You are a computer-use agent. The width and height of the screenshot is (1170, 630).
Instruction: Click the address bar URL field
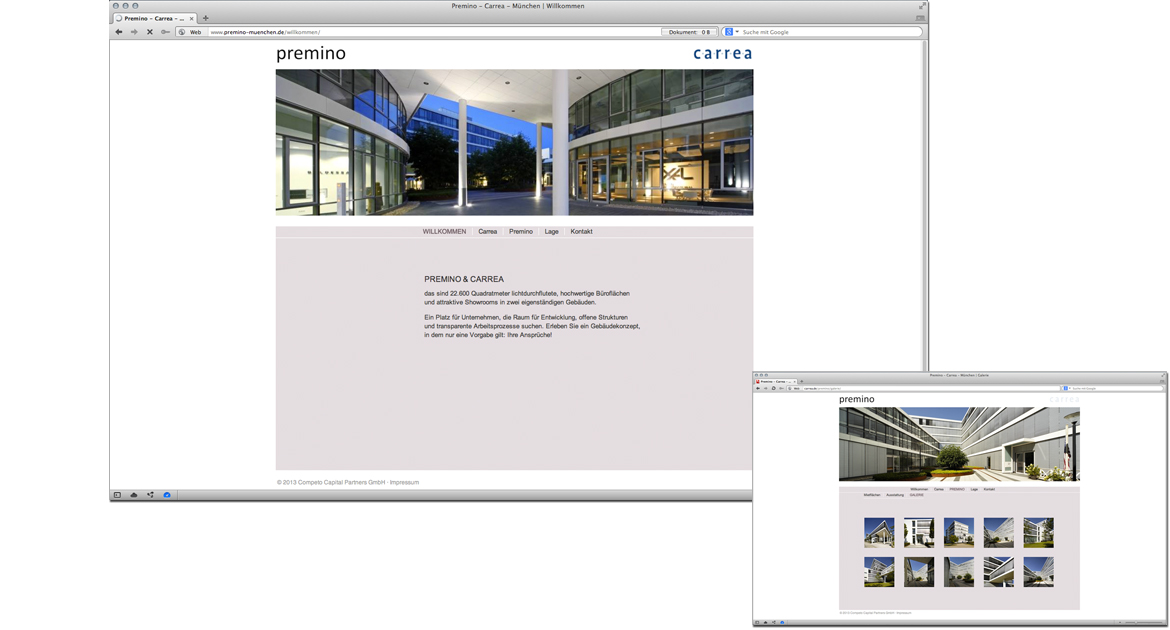pos(430,32)
